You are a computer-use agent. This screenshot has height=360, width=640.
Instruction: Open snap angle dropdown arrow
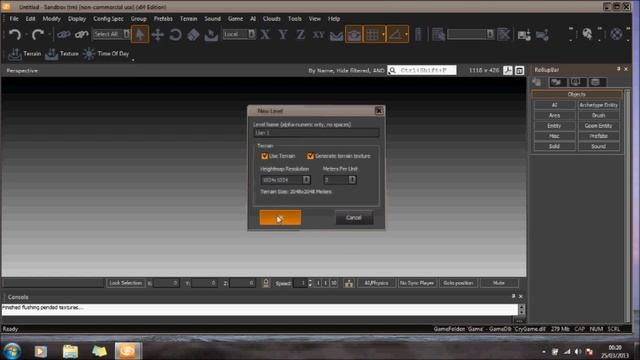(x=406, y=35)
